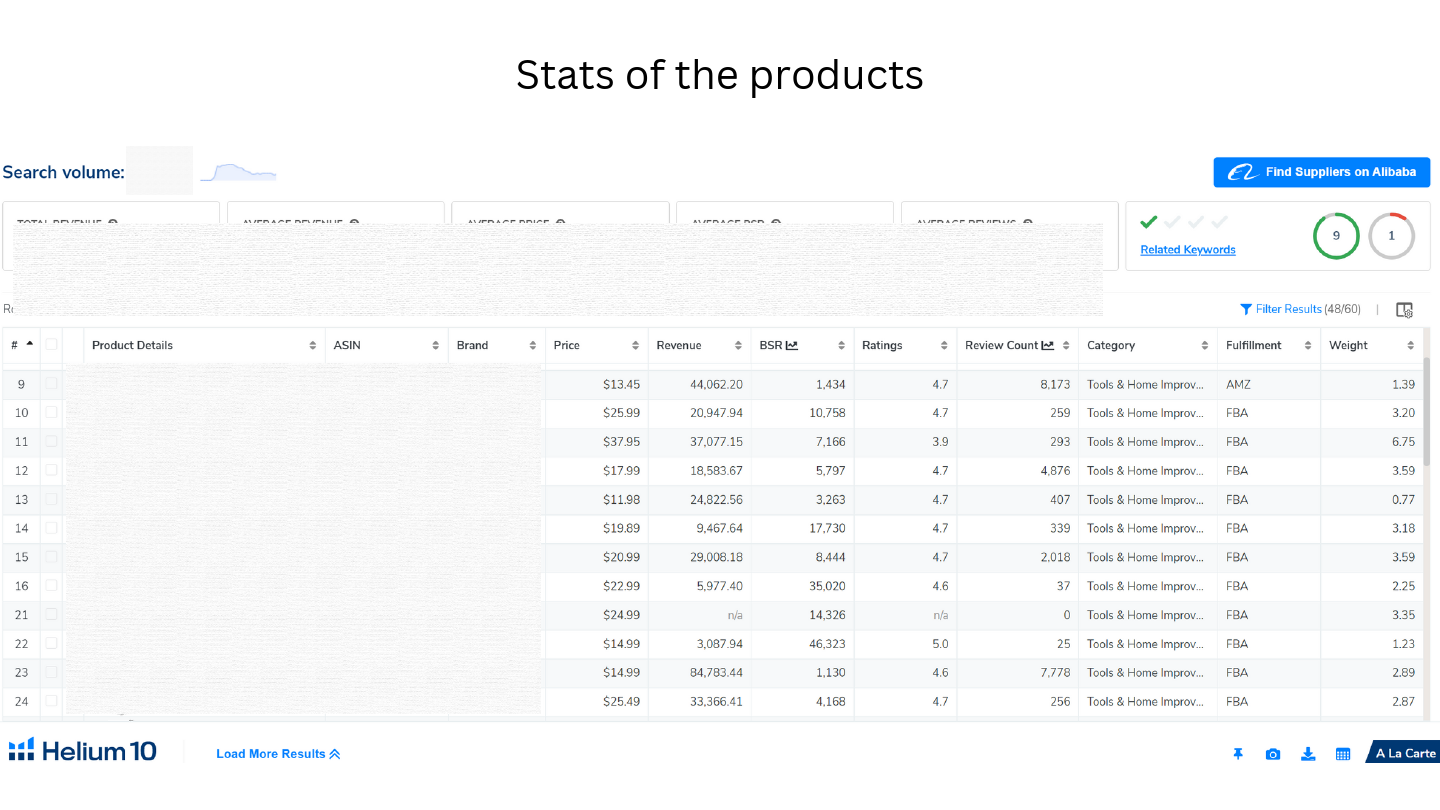Click the pin icon in the bottom toolbar
The width and height of the screenshot is (1440, 810).
point(1238,753)
